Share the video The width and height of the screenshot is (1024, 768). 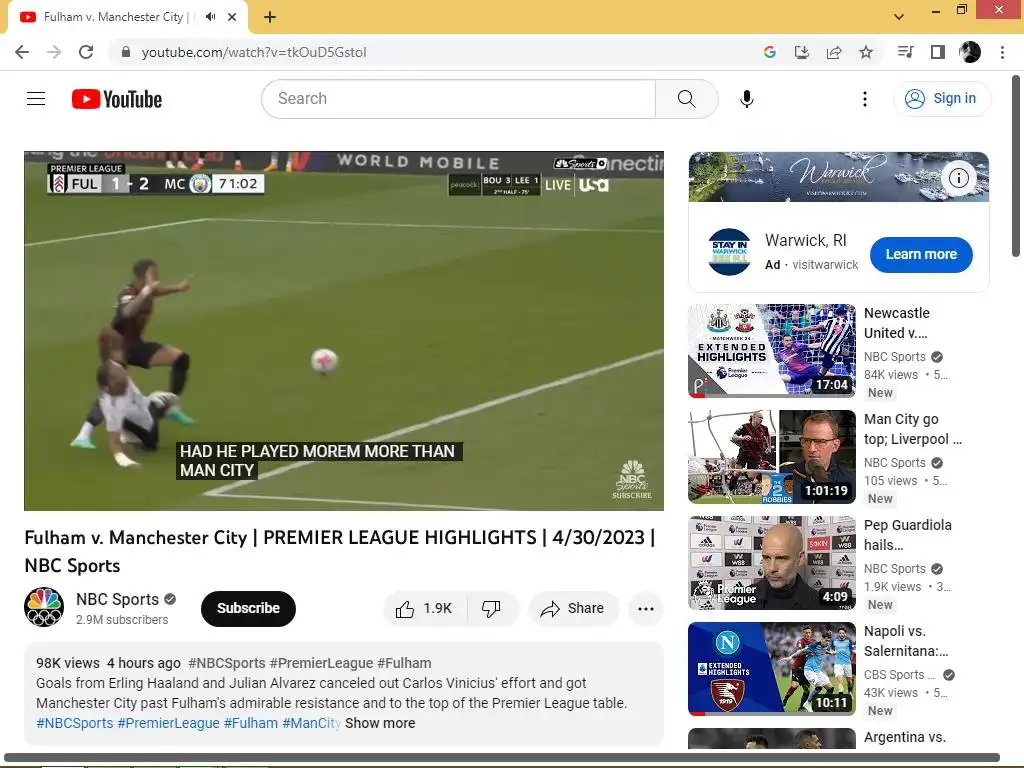(573, 609)
